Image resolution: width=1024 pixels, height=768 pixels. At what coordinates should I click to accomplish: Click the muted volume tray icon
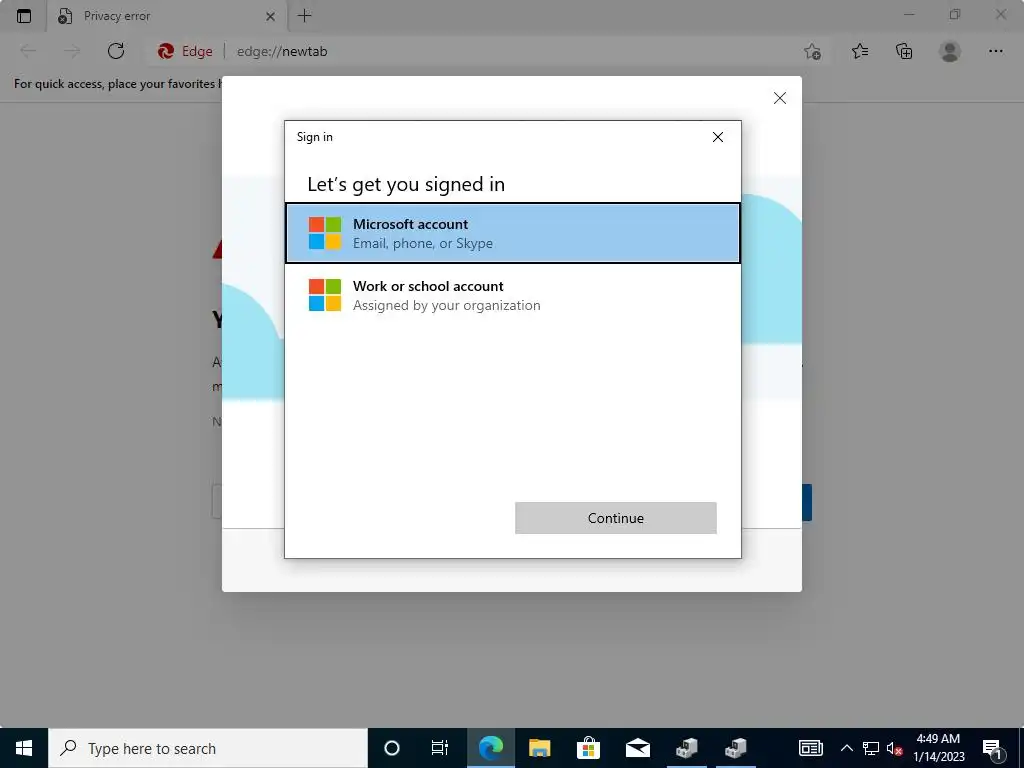point(895,748)
